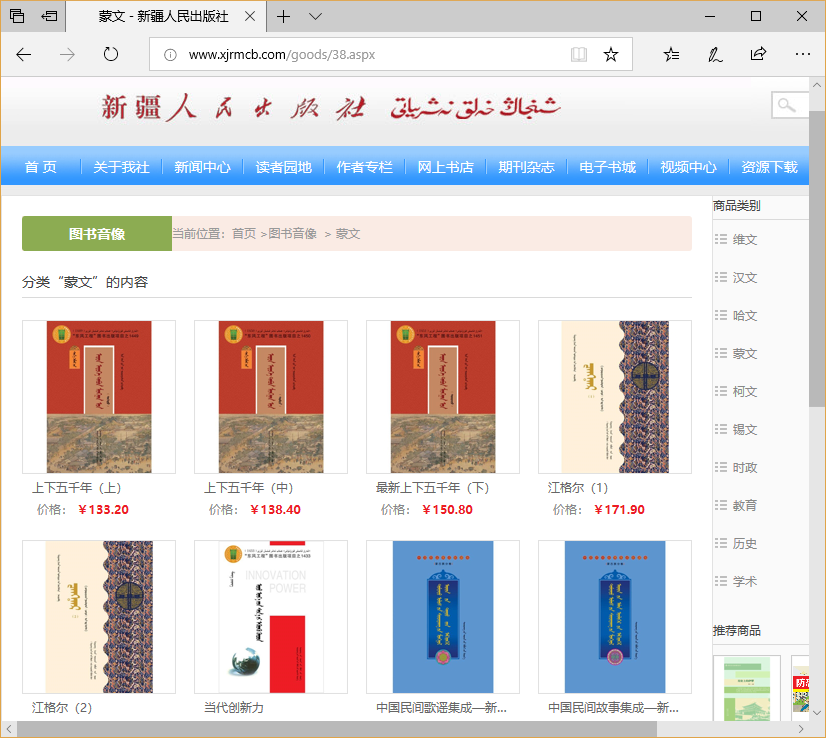The width and height of the screenshot is (826, 738).
Task: Open the 中国民间故事集成 book cover
Action: [615, 617]
